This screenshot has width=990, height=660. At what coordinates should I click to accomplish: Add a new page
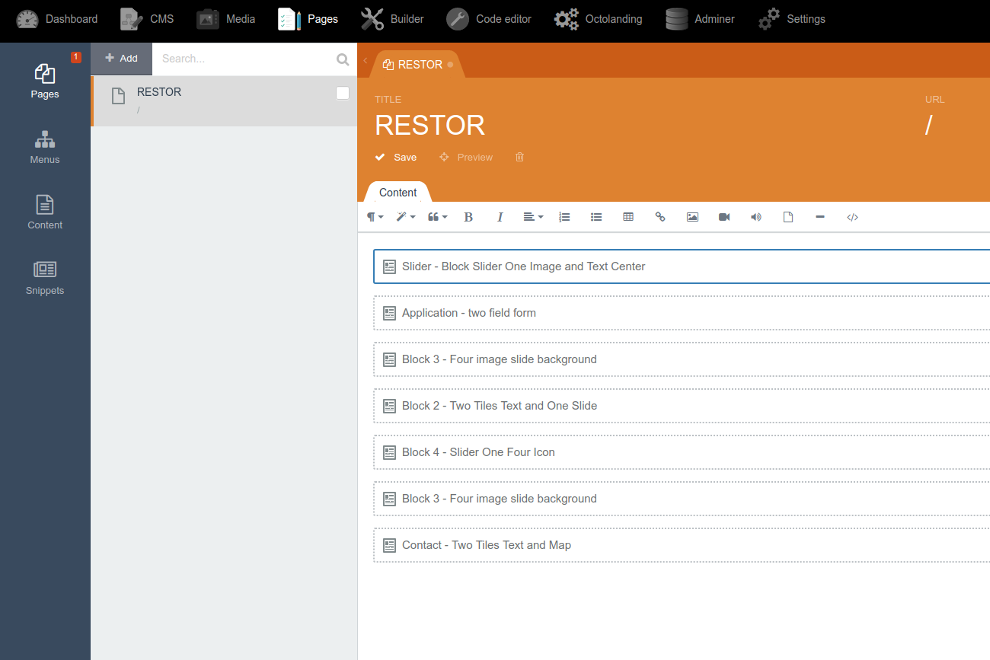coord(121,59)
